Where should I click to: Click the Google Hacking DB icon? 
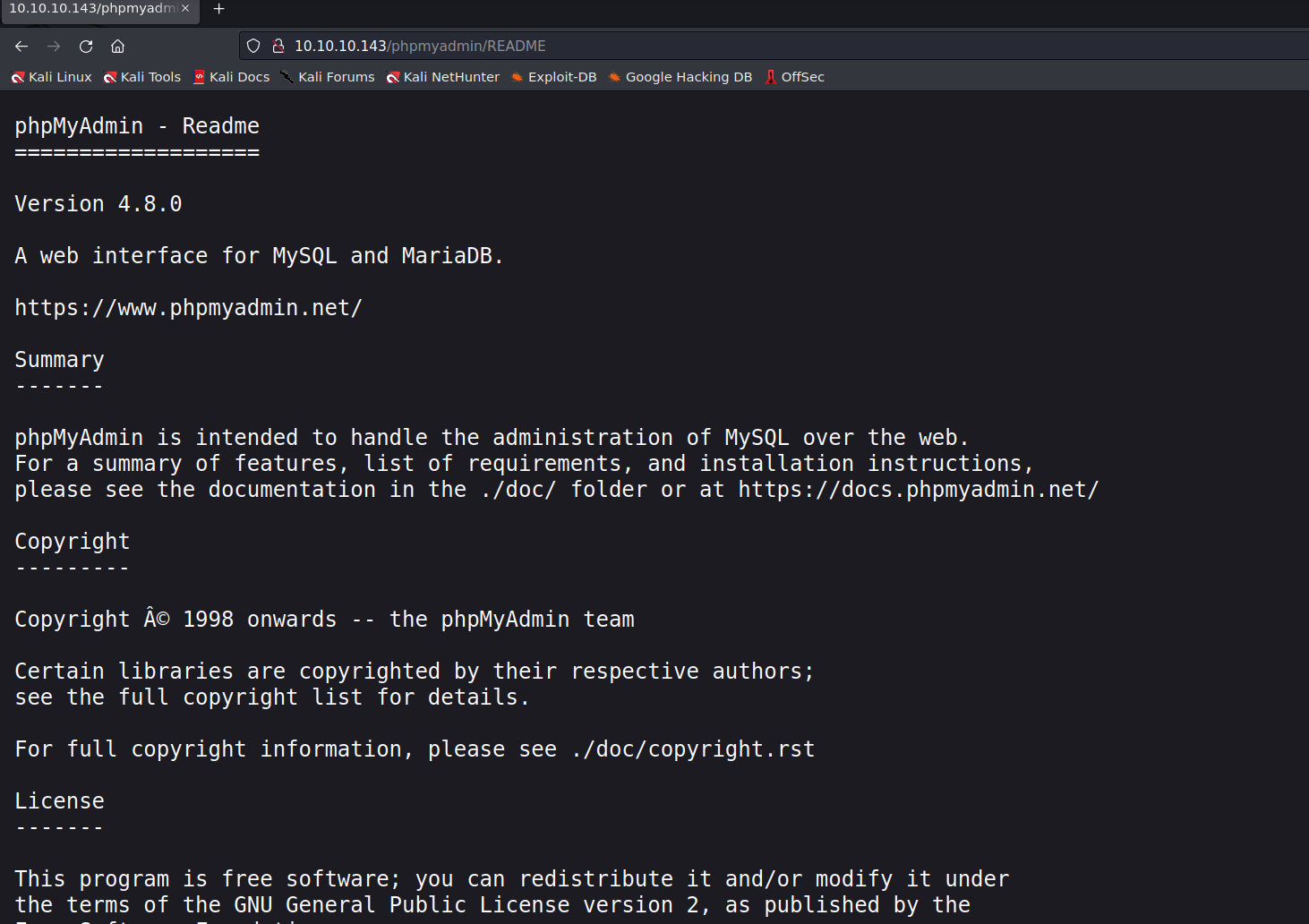(x=614, y=77)
